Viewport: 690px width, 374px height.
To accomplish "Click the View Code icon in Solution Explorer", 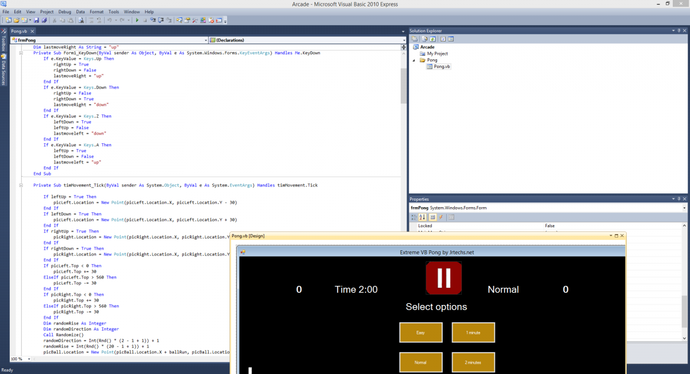I will [443, 39].
